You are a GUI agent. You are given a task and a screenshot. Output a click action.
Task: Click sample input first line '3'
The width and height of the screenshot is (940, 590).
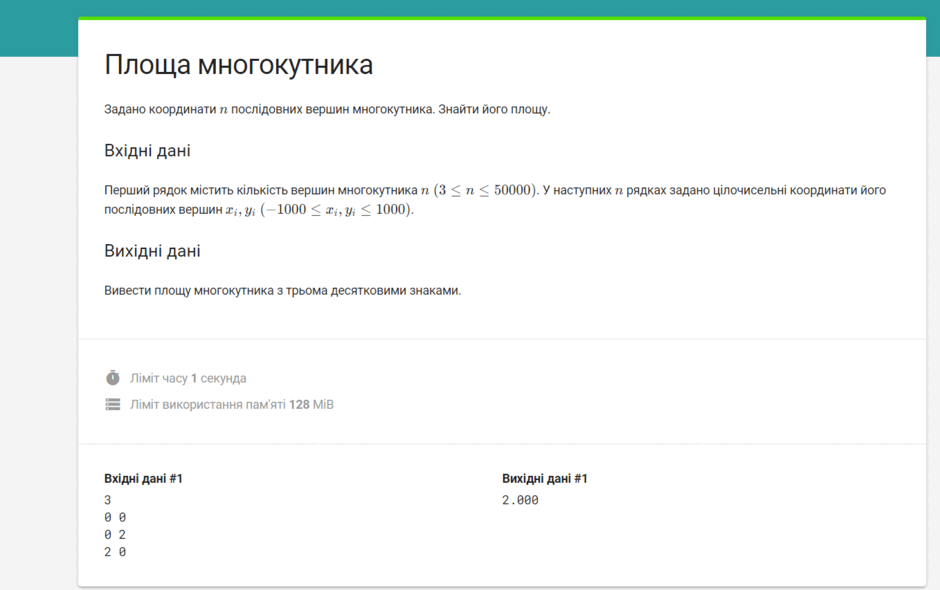108,500
